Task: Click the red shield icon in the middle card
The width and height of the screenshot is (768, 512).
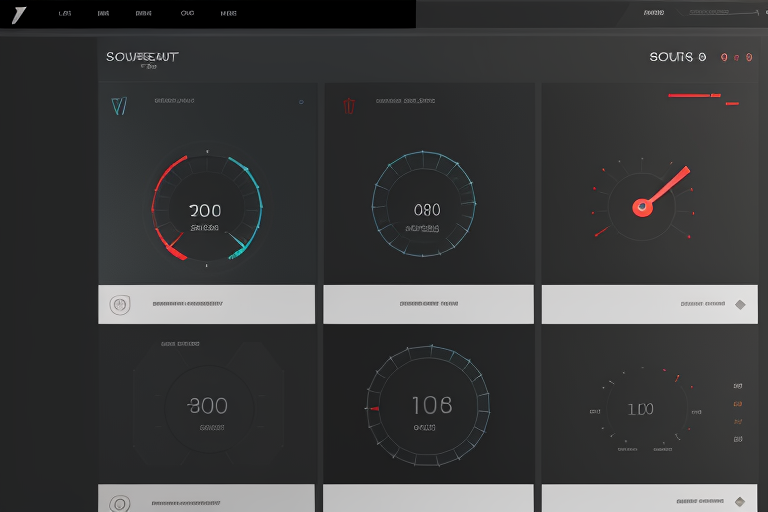Action: [x=349, y=105]
